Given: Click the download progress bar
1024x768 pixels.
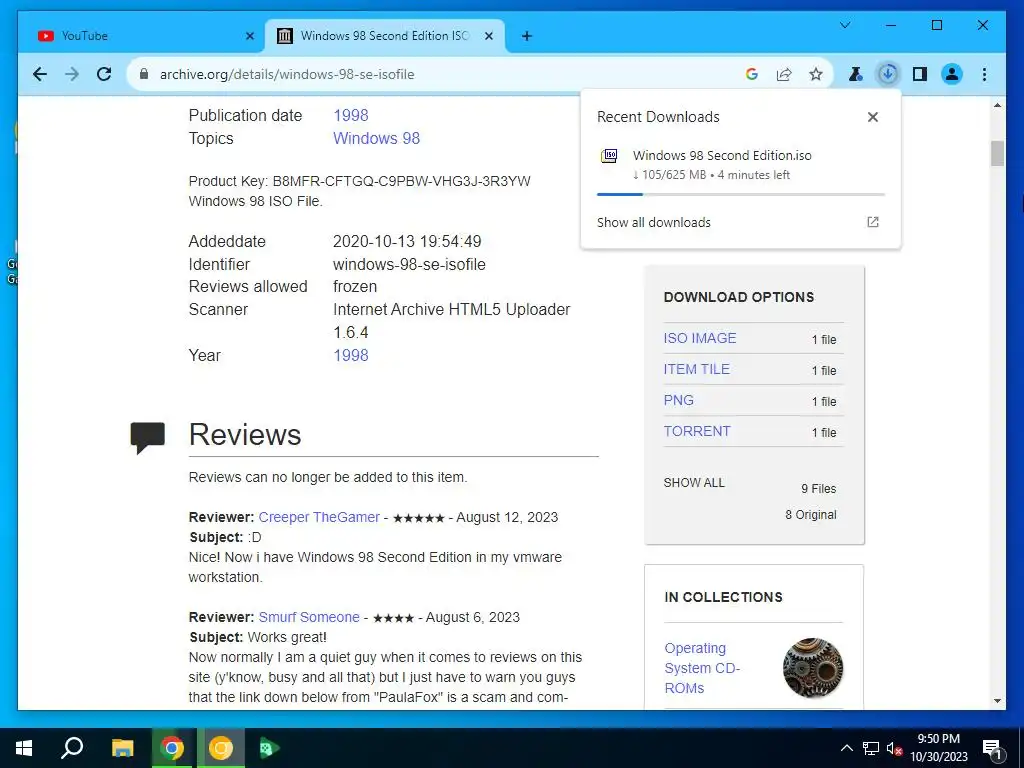Looking at the screenshot, I should pyautogui.click(x=741, y=195).
